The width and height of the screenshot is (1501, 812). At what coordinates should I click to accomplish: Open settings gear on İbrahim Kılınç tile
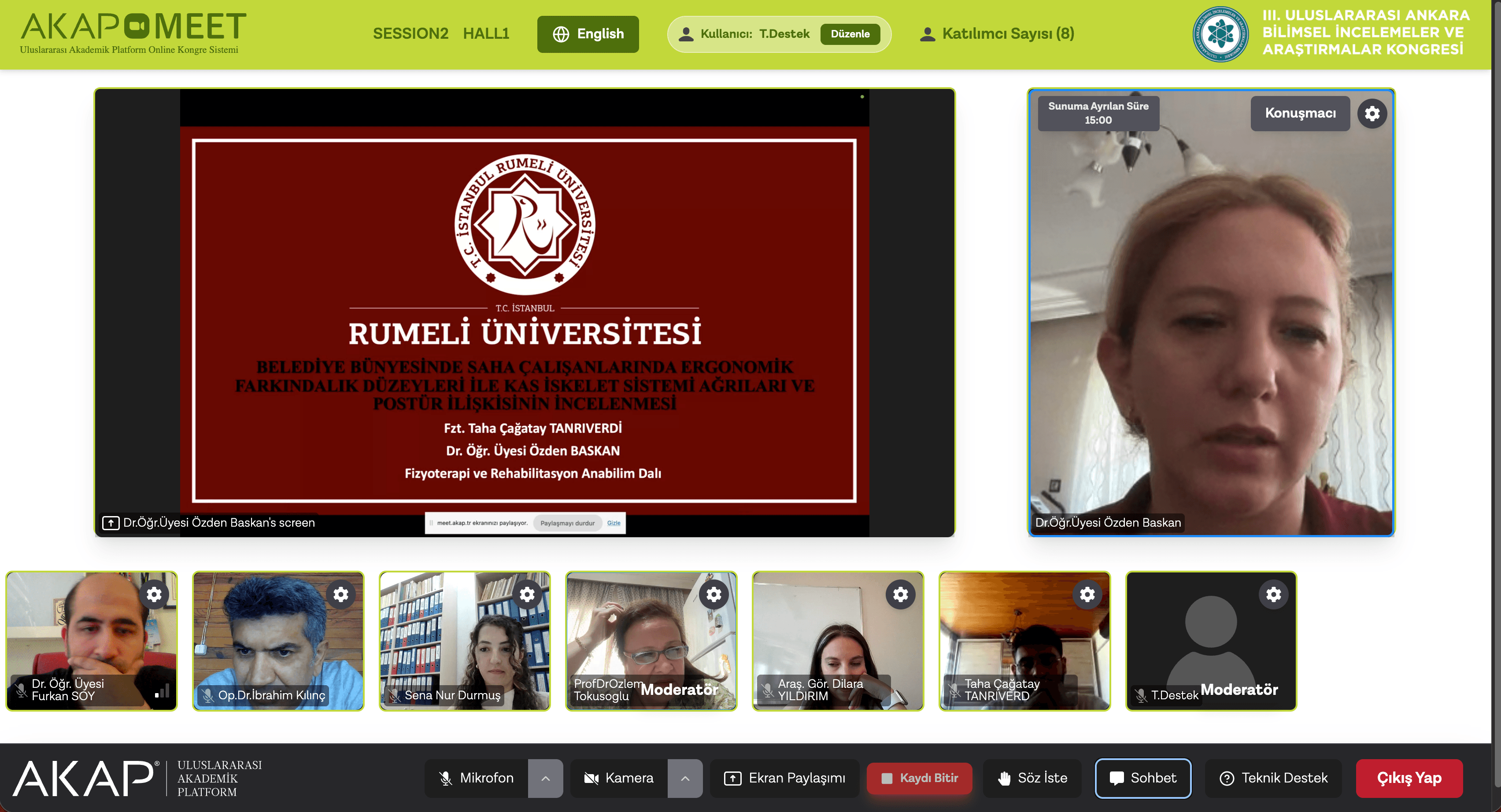click(340, 594)
